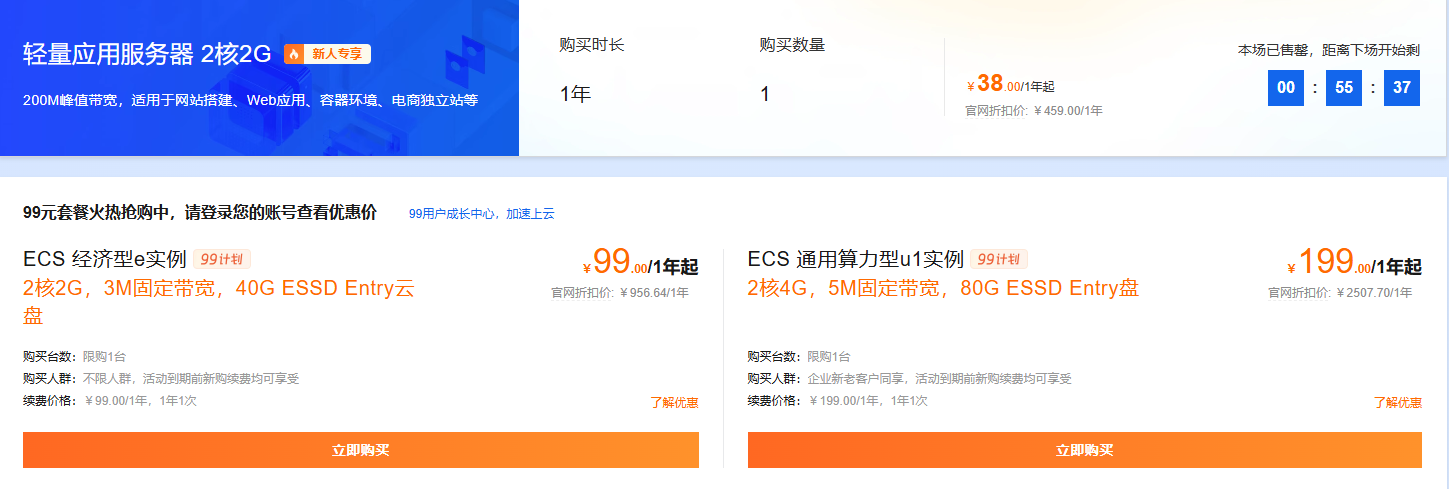This screenshot has width=1449, height=489.
Task: Click the 99计划 badge on 通用算力型u1实例
Action: coord(998,260)
